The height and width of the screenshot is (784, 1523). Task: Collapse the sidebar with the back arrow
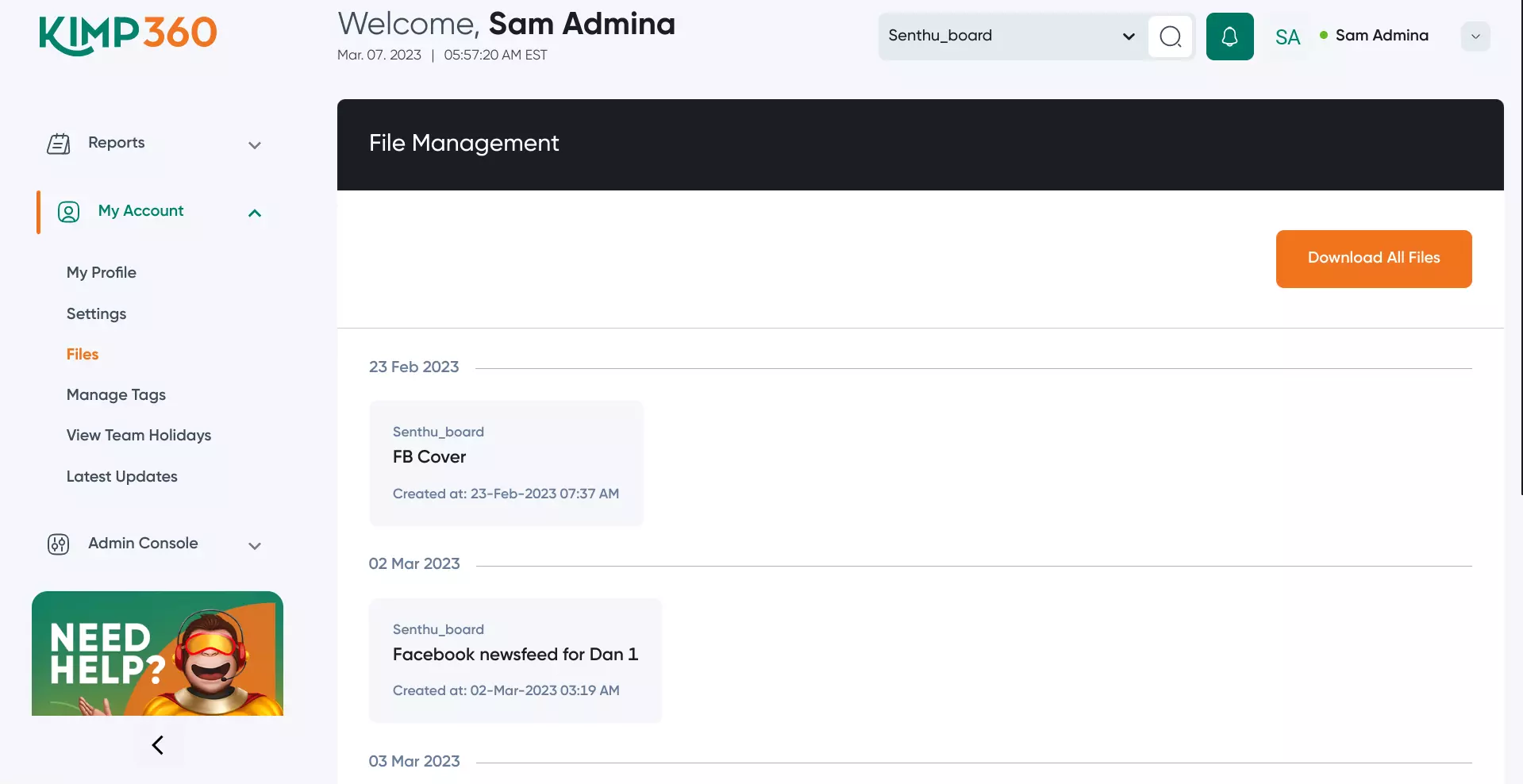[157, 744]
